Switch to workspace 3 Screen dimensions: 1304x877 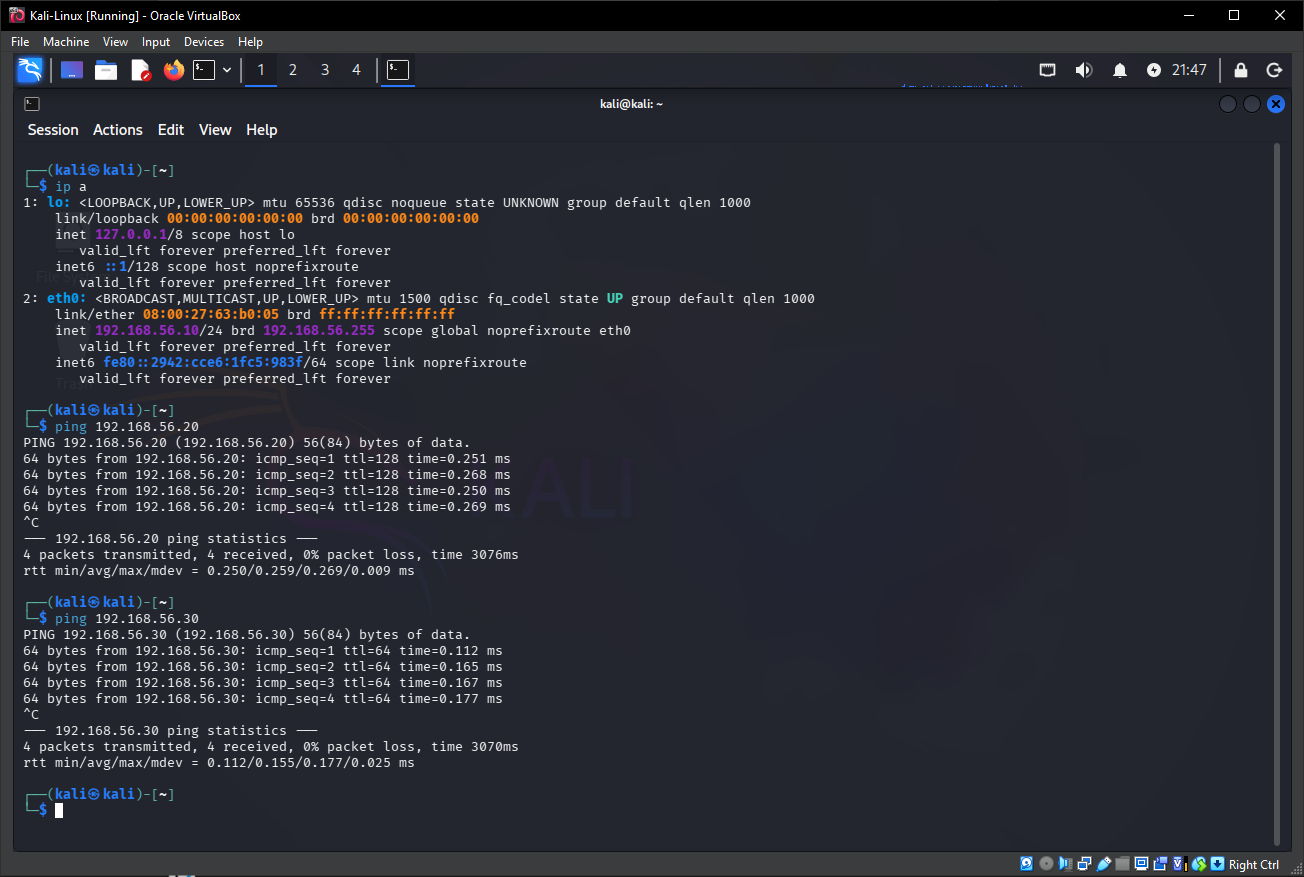[x=324, y=70]
